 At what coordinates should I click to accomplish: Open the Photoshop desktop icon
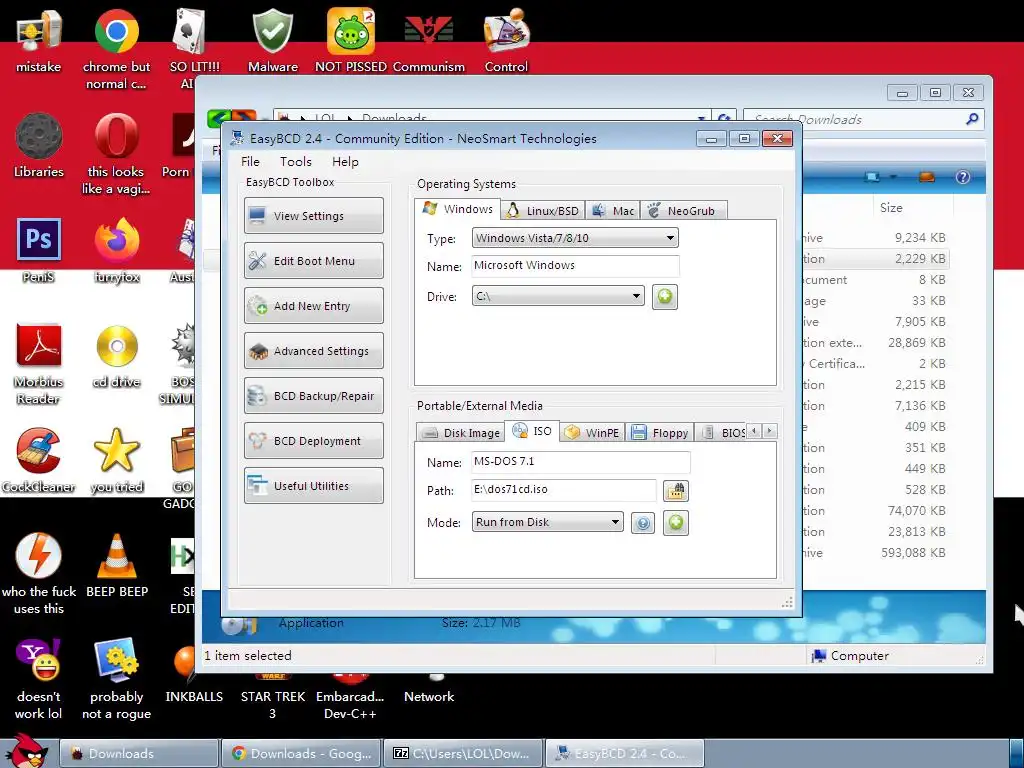[x=39, y=251]
